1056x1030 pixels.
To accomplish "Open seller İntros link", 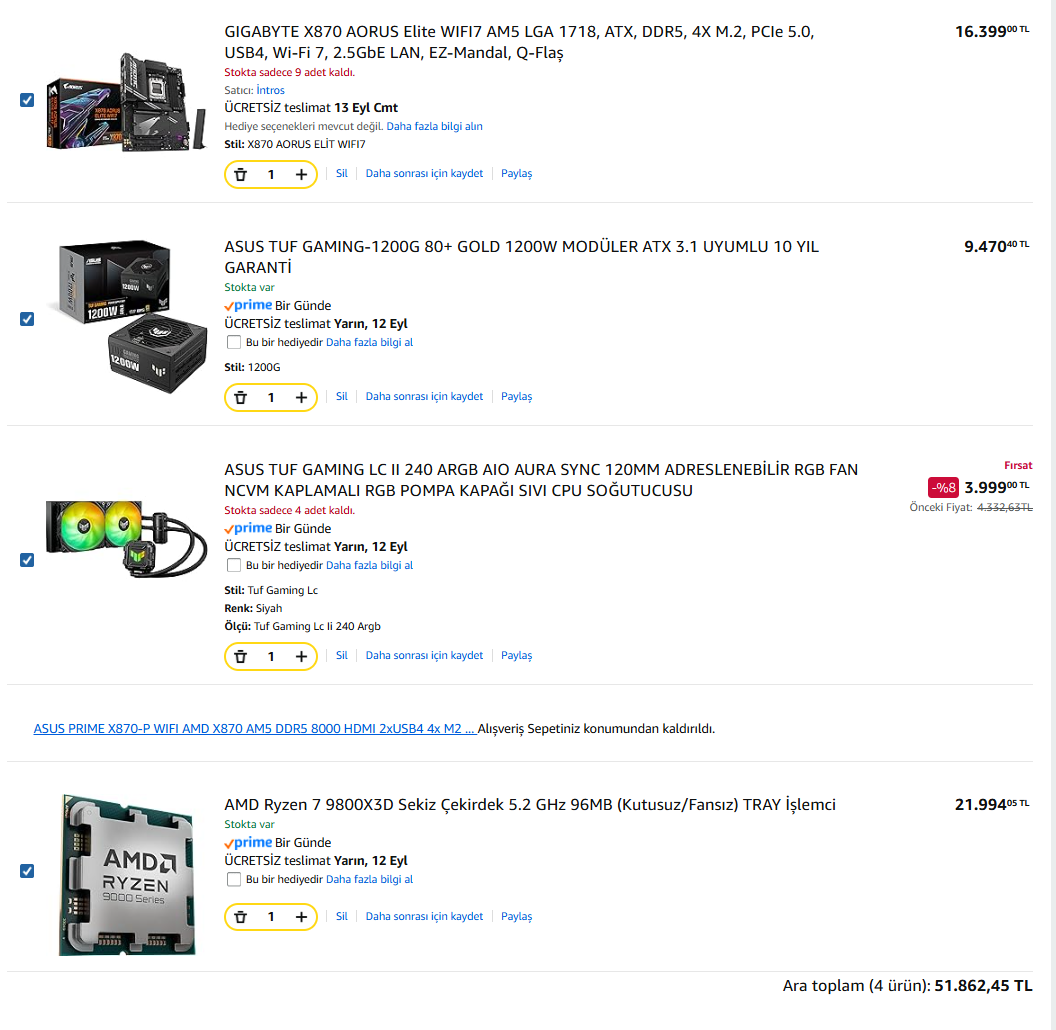I will (270, 90).
